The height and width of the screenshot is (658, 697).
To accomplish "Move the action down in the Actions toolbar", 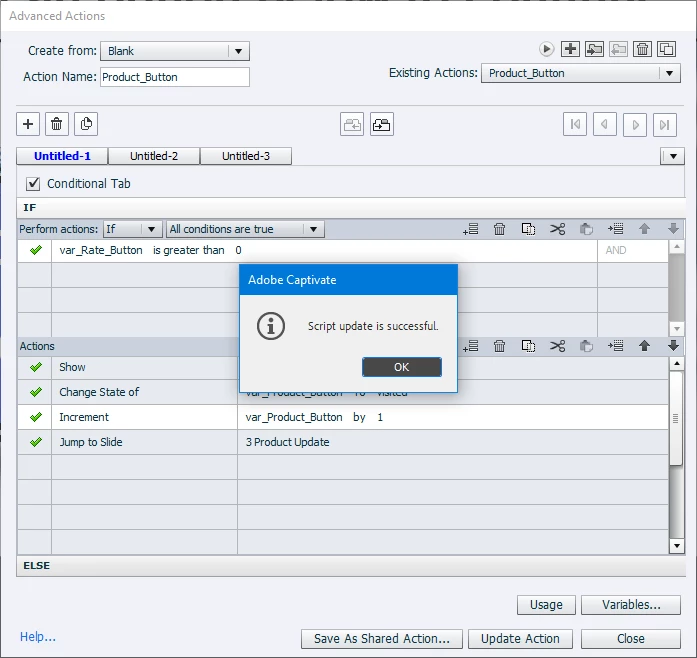I will coord(673,346).
